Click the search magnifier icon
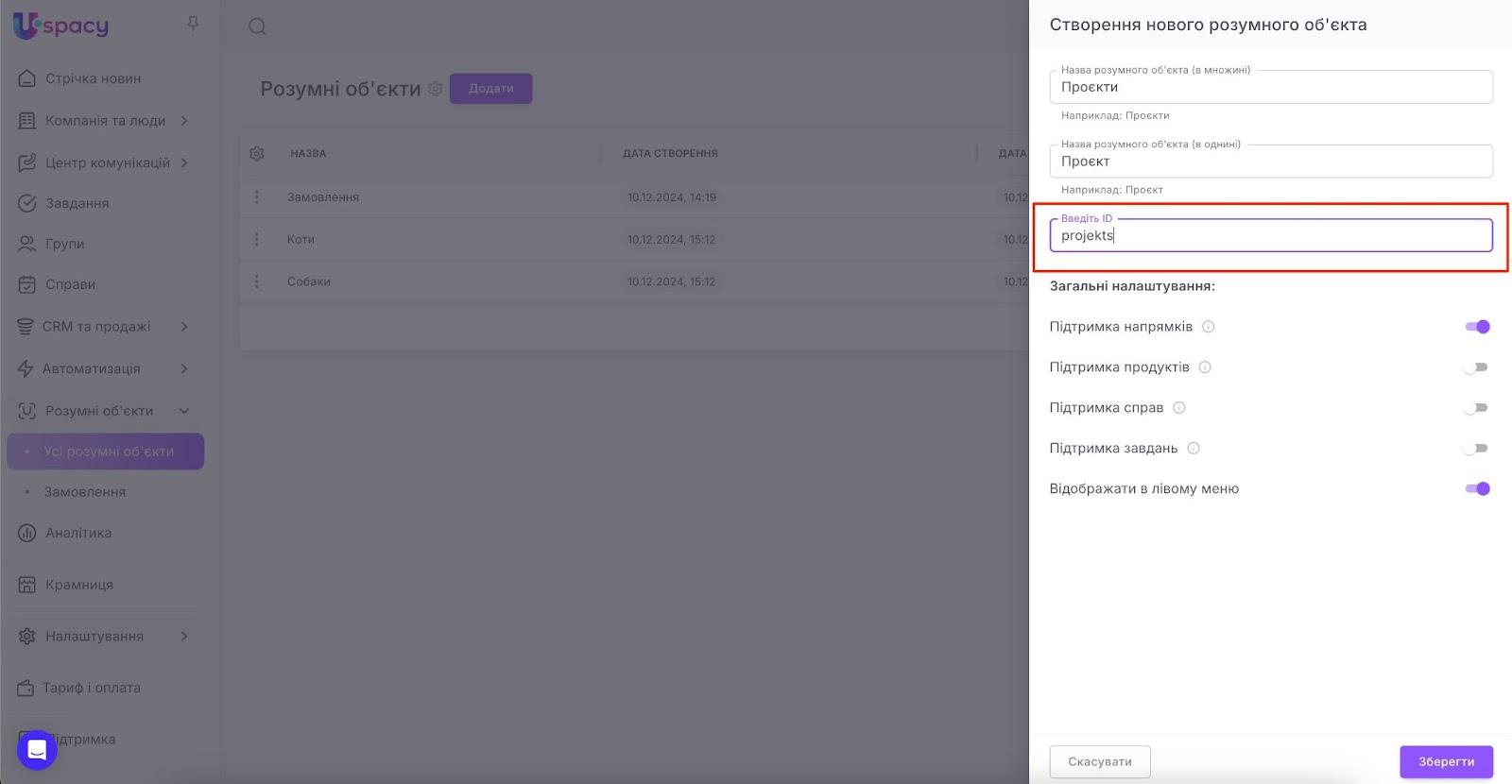Image resolution: width=1512 pixels, height=784 pixels. pyautogui.click(x=257, y=26)
